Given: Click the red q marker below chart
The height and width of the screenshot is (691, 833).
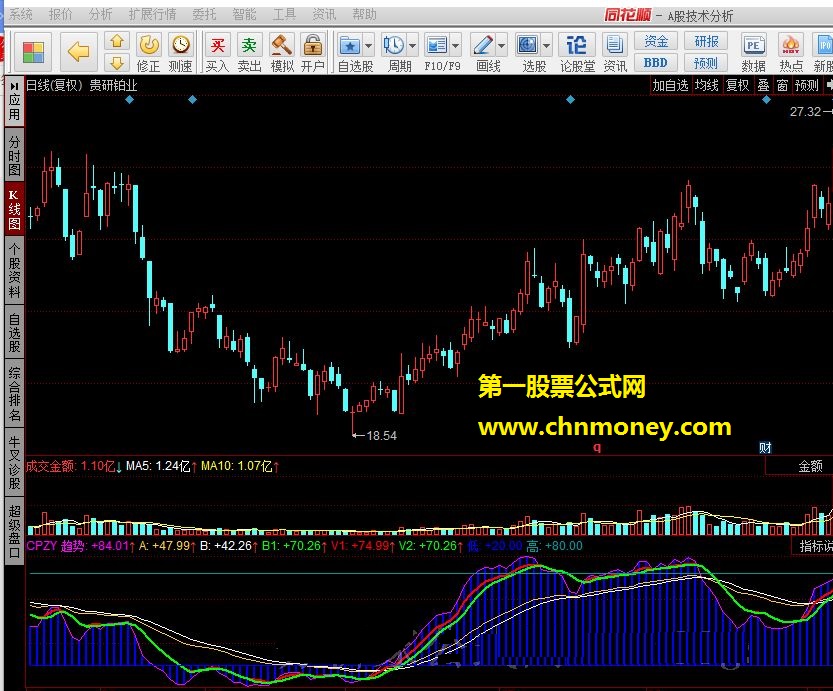Looking at the screenshot, I should pyautogui.click(x=597, y=447).
